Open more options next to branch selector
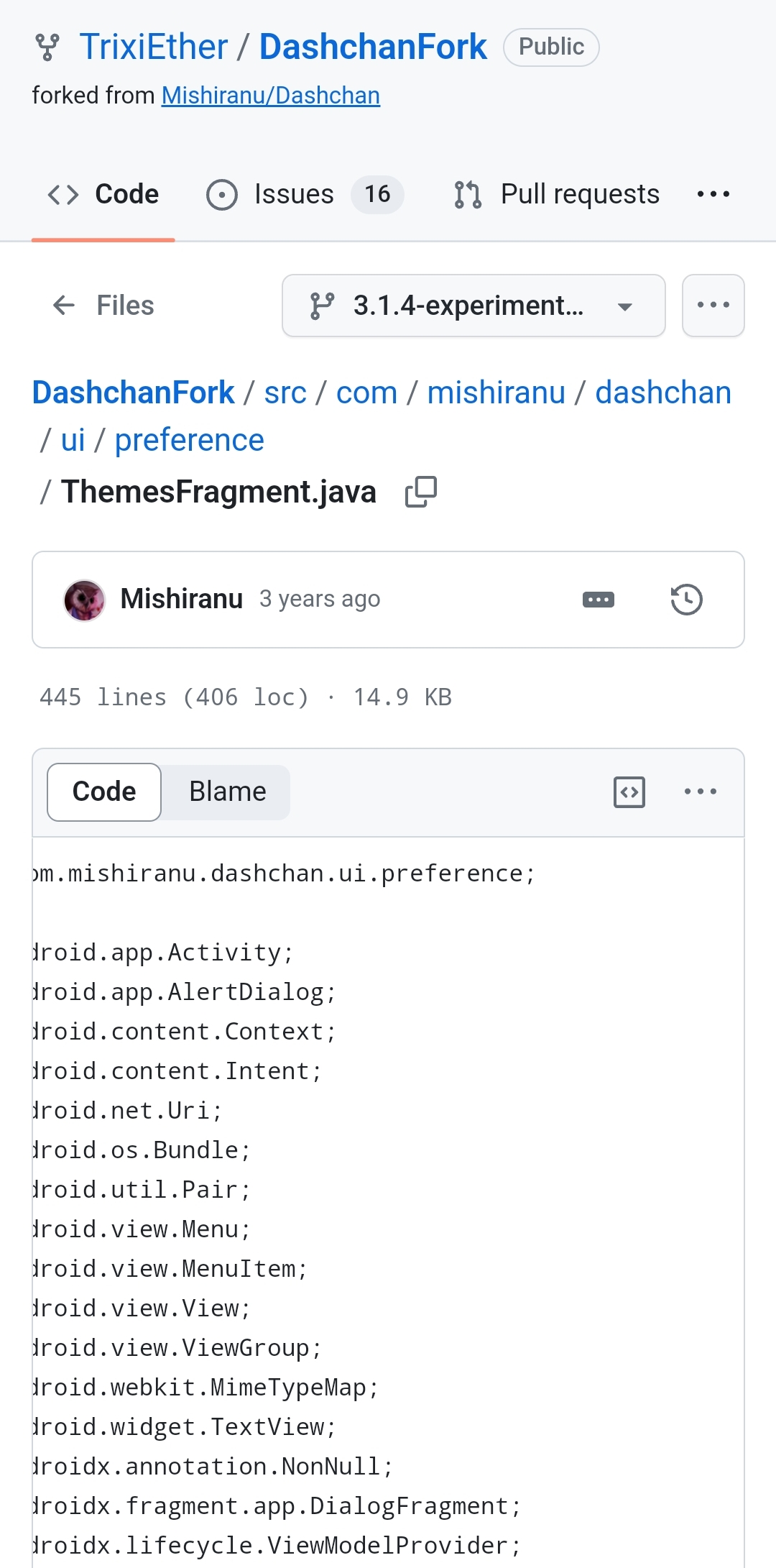 713,306
